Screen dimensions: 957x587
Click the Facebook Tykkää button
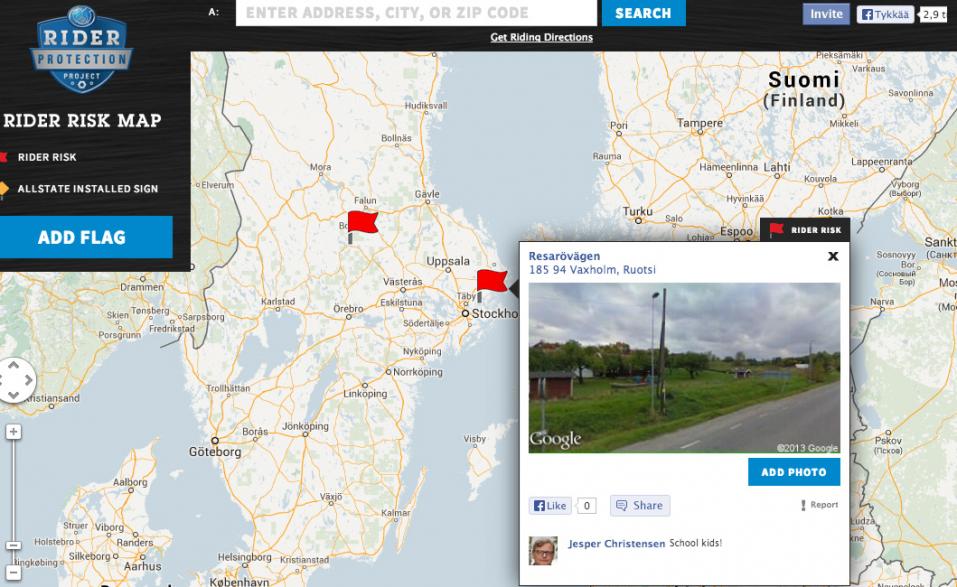(885, 14)
